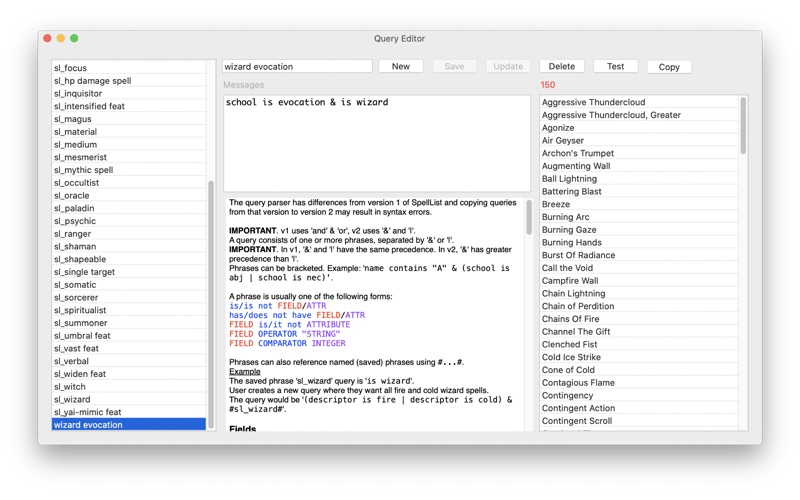Select sl_psychic query

[x=129, y=221]
